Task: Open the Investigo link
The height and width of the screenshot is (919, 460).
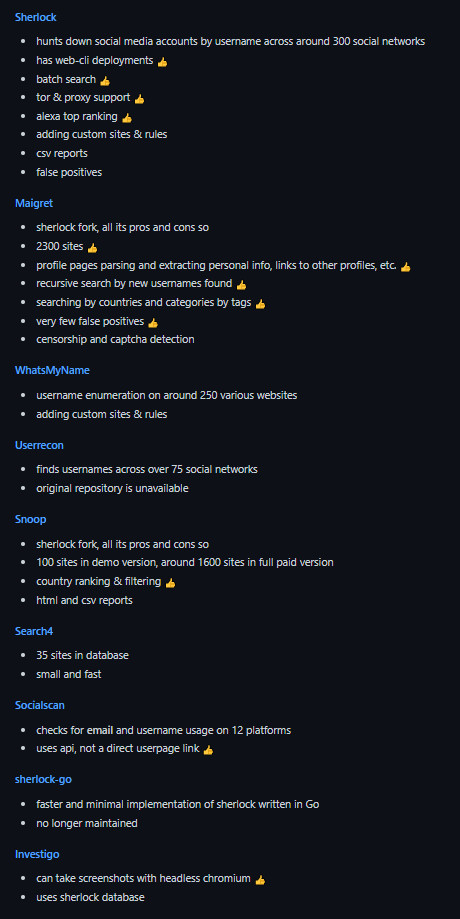Action: pos(37,854)
